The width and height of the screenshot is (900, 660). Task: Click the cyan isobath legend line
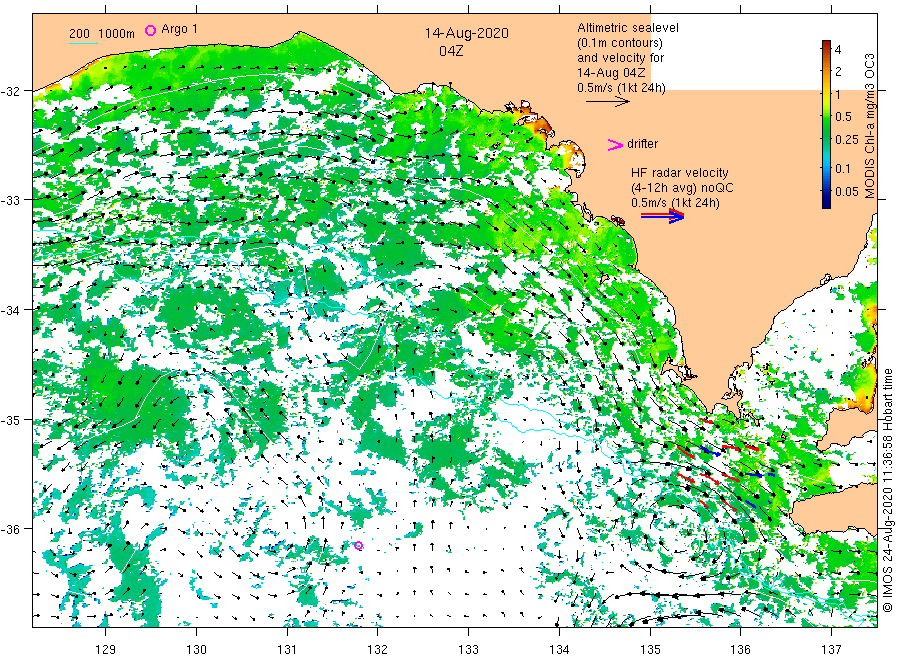click(x=83, y=42)
